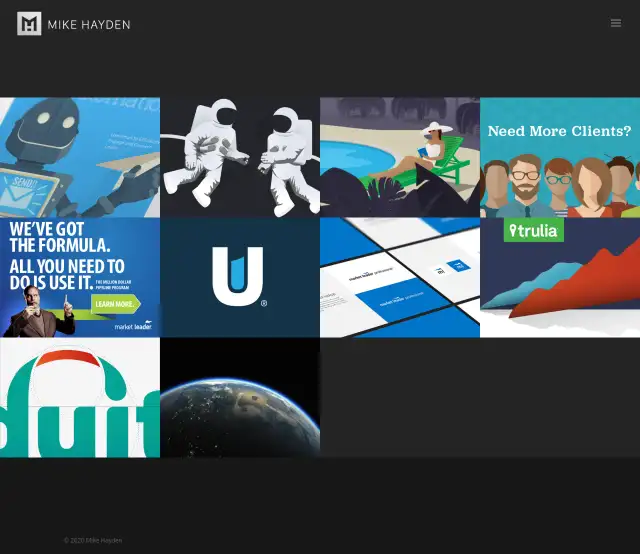
Task: Open the two astronauts illustration thumbnail
Action: [x=240, y=157]
